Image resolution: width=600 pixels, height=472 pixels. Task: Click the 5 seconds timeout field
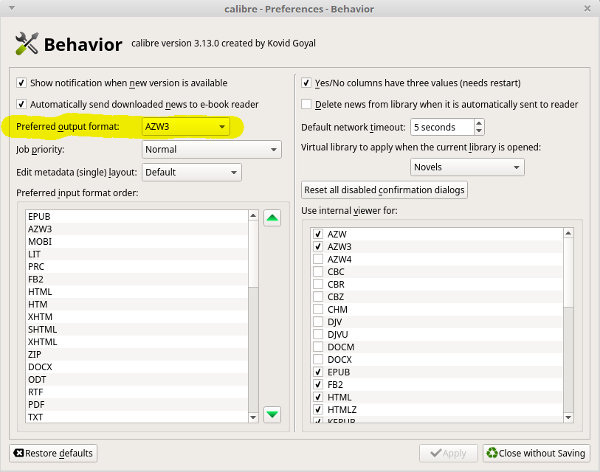442,127
